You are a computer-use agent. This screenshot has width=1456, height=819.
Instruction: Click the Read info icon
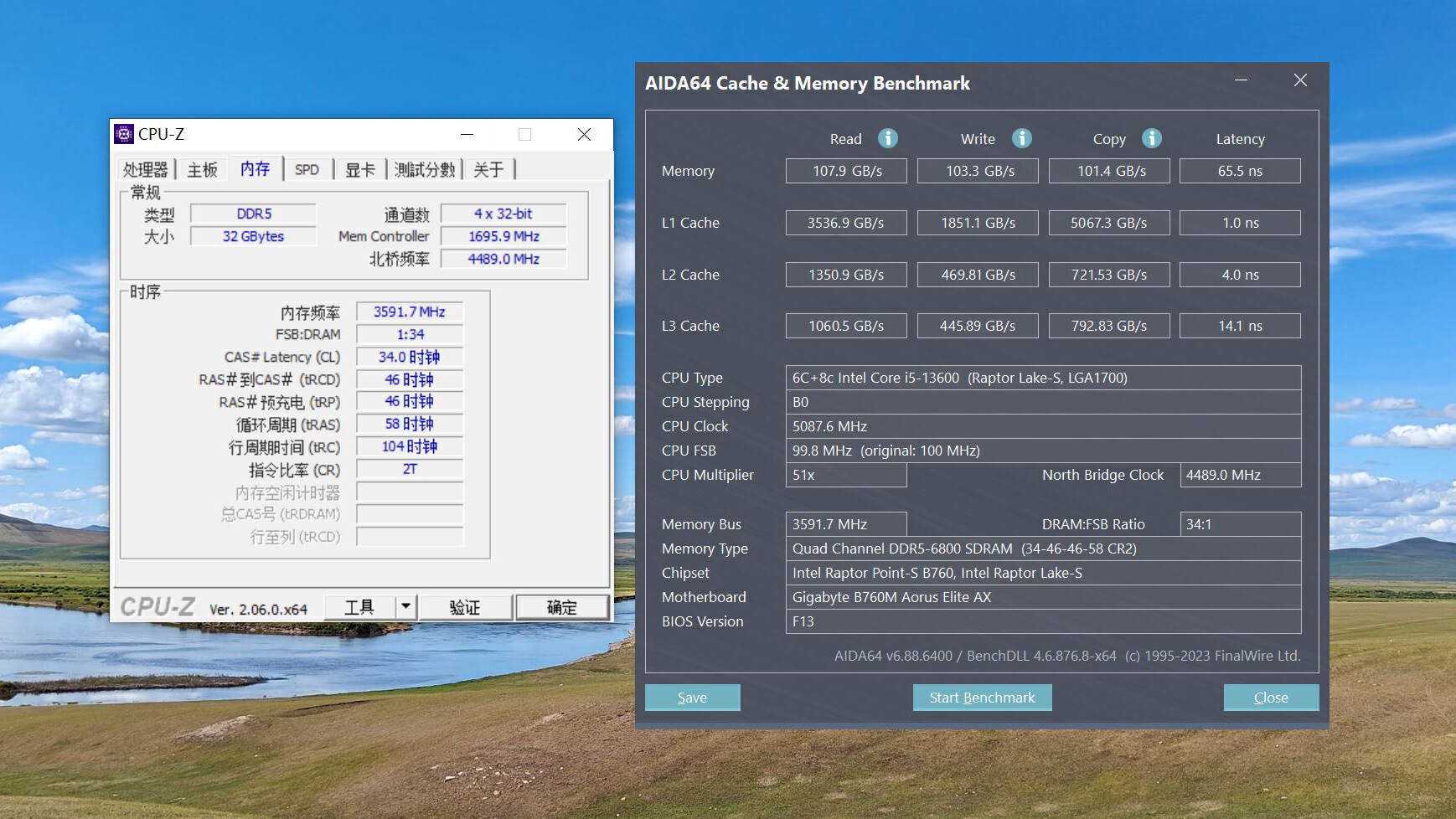click(x=888, y=138)
